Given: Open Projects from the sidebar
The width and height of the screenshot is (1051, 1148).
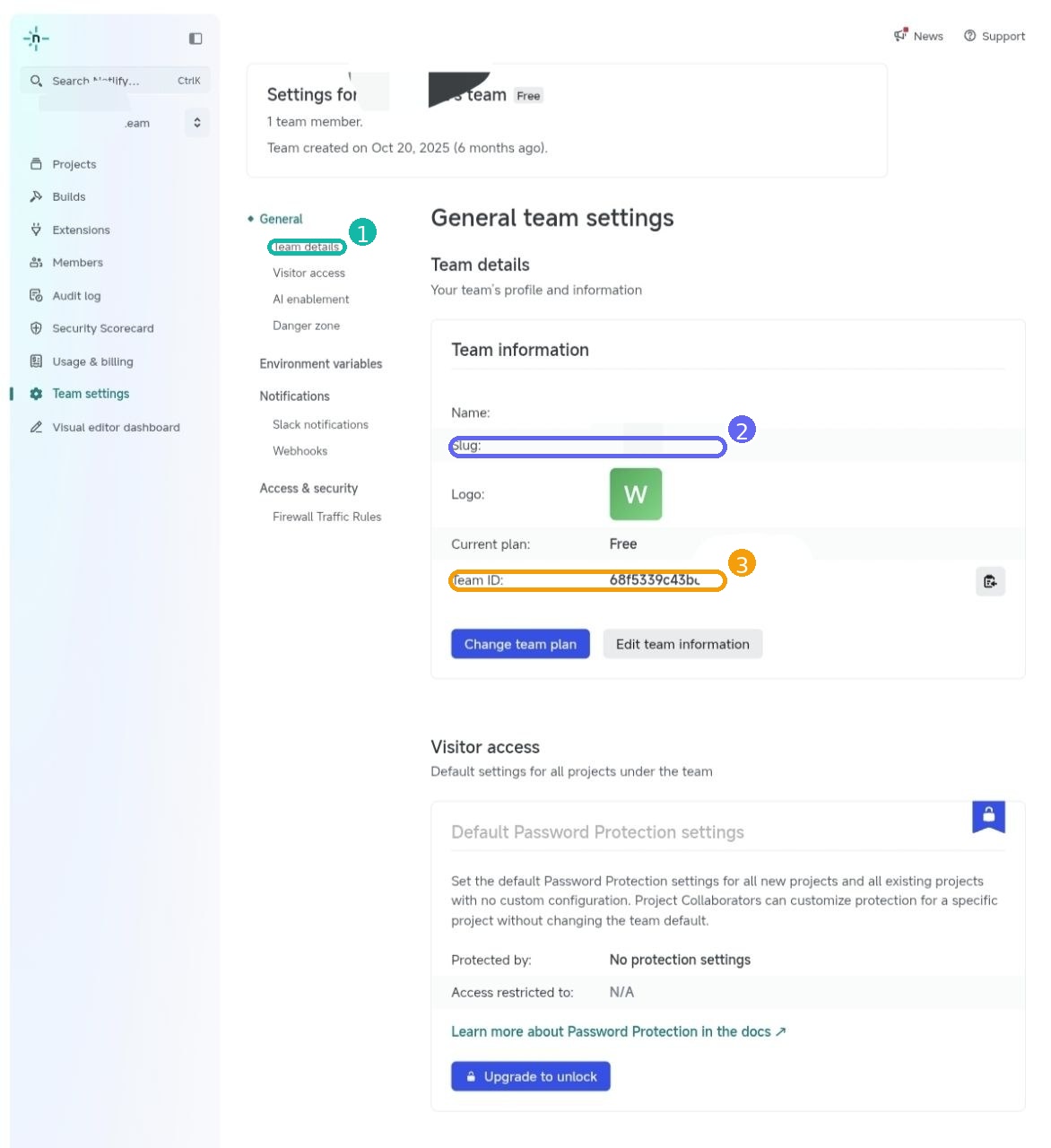Looking at the screenshot, I should [x=74, y=164].
